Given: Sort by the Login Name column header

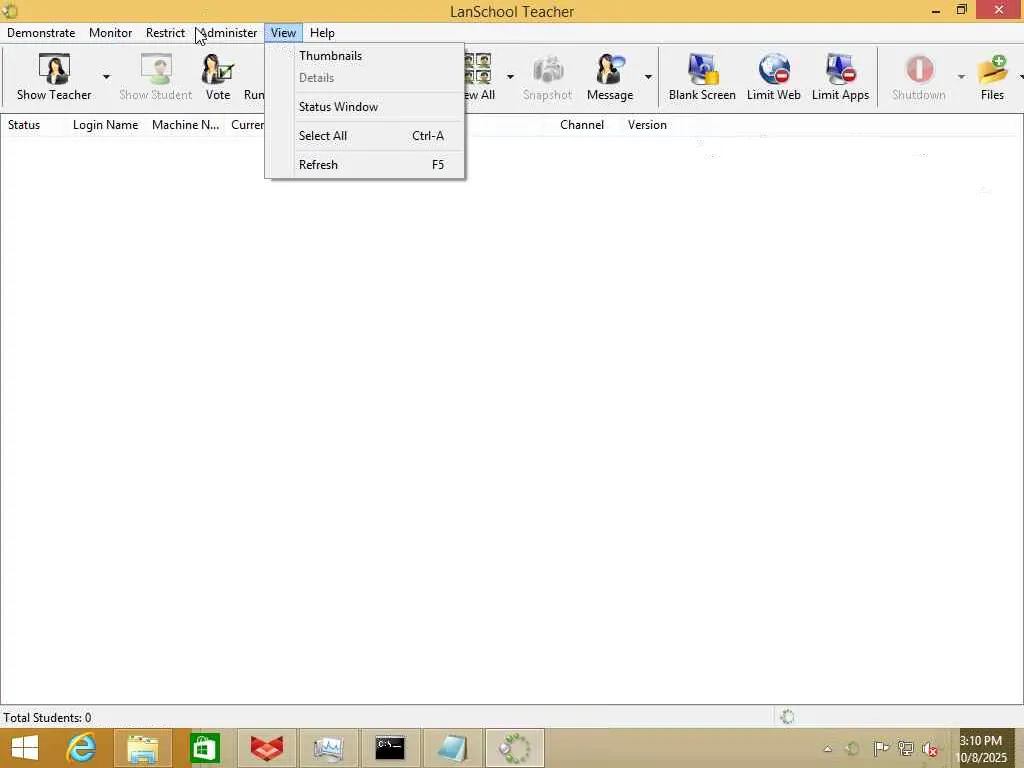Looking at the screenshot, I should tap(105, 125).
